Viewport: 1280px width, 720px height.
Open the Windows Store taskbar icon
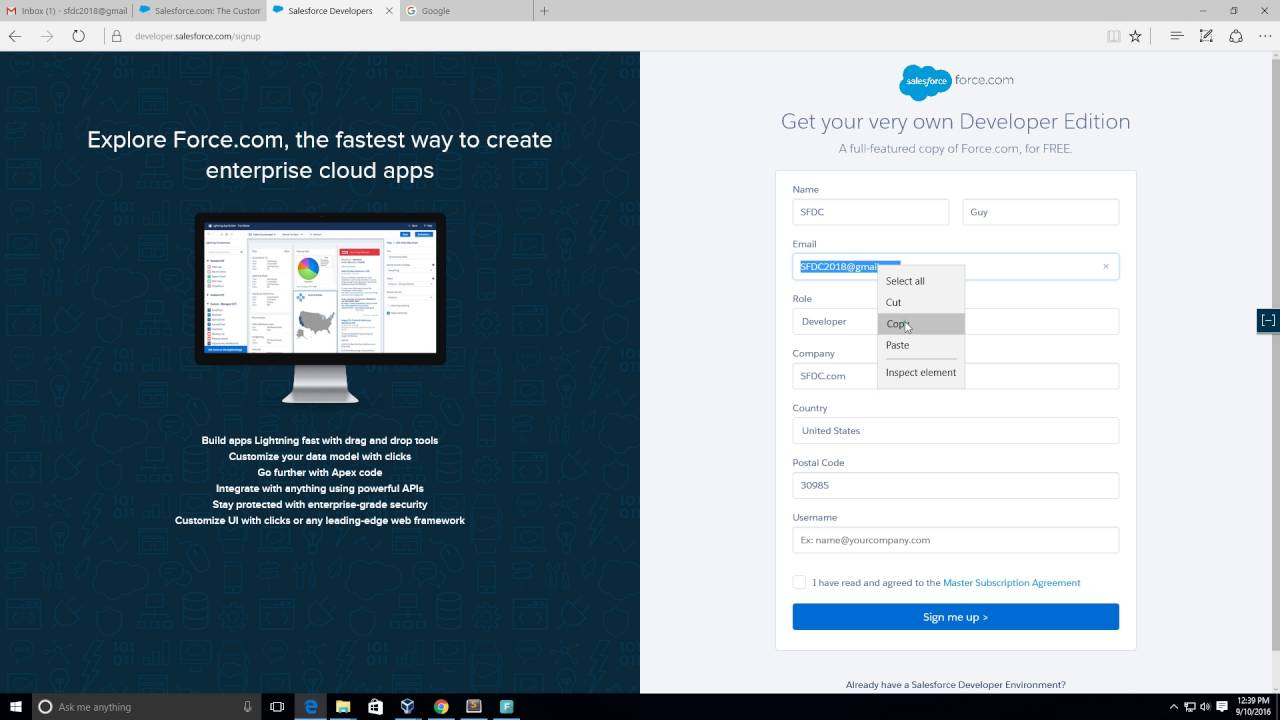coord(375,706)
